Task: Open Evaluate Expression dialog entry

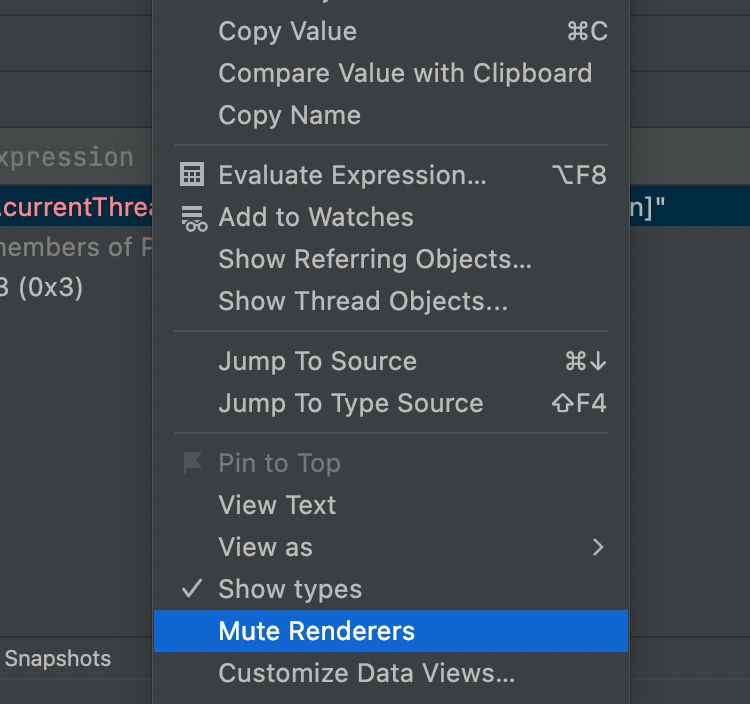Action: tap(352, 175)
